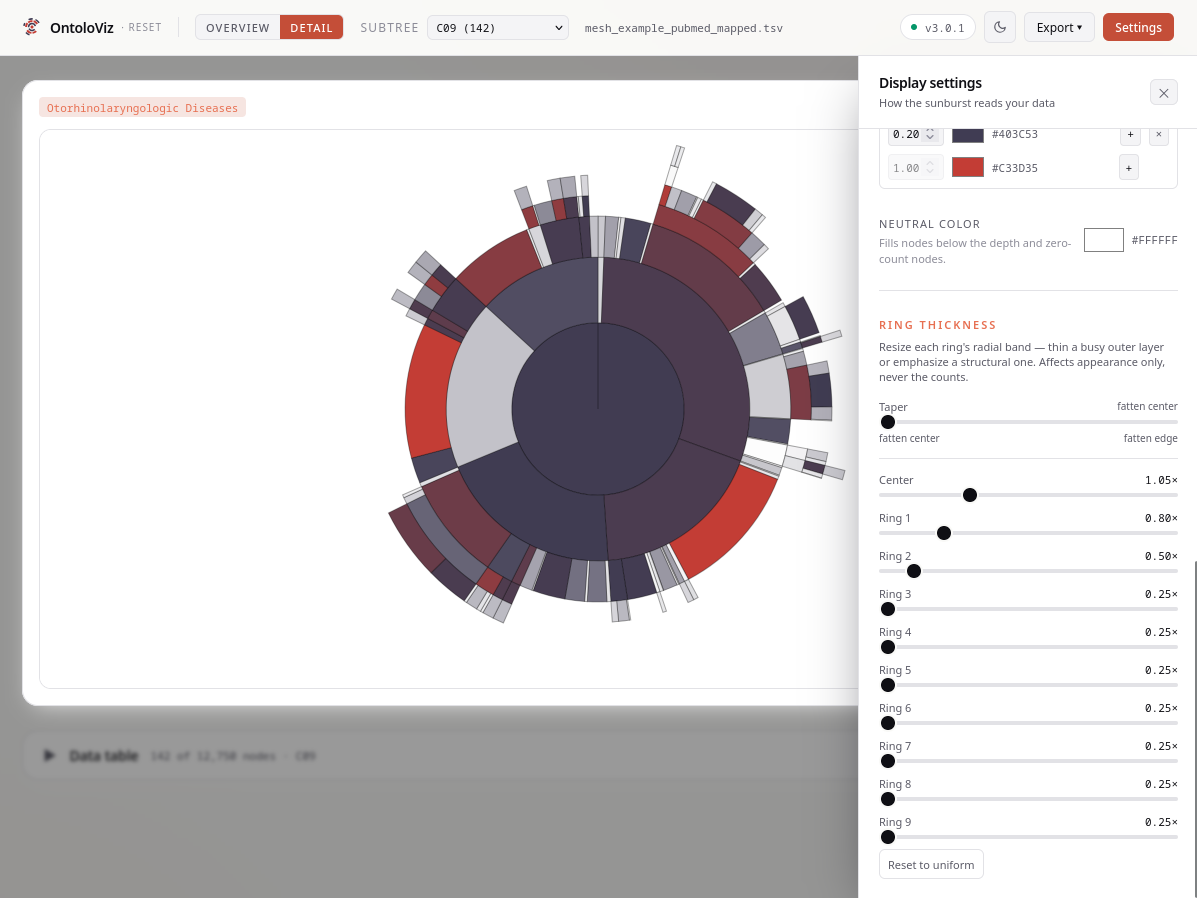Screen dimensions: 1197x898
Task: Click the NEUTRAL COLOR label
Action: (x=929, y=224)
